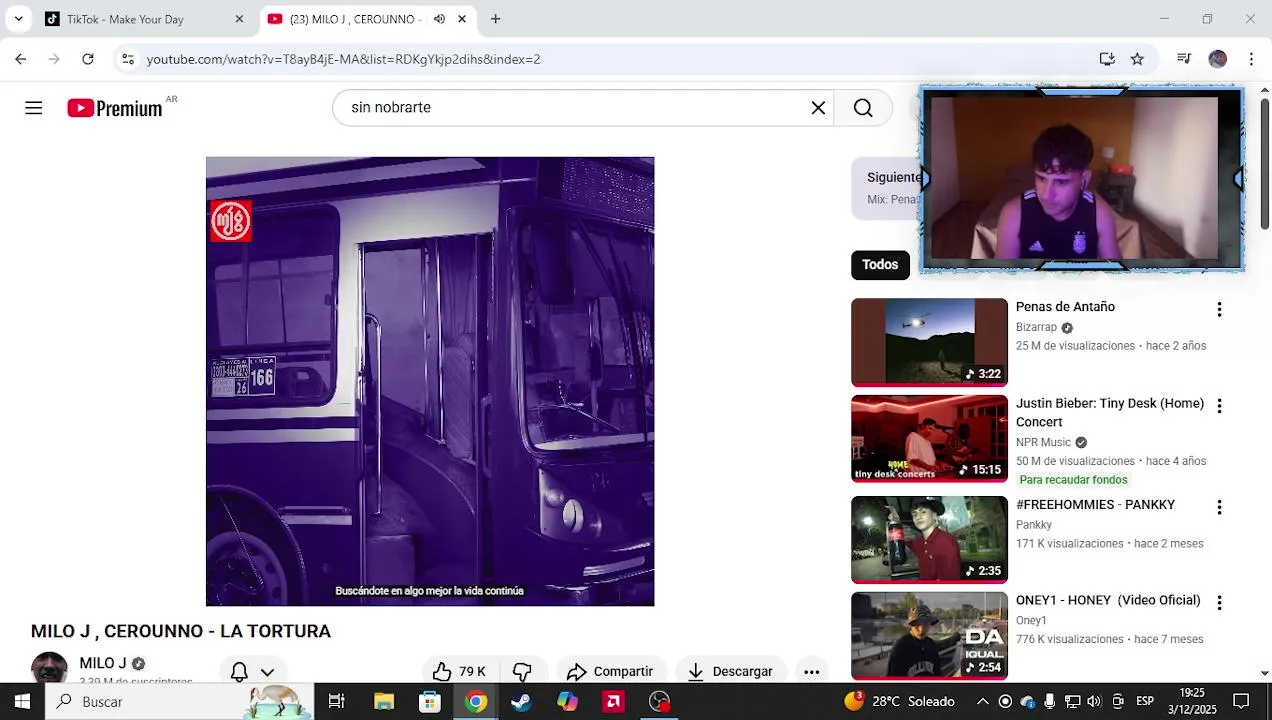Open MILO J channel avatar

coord(49,667)
